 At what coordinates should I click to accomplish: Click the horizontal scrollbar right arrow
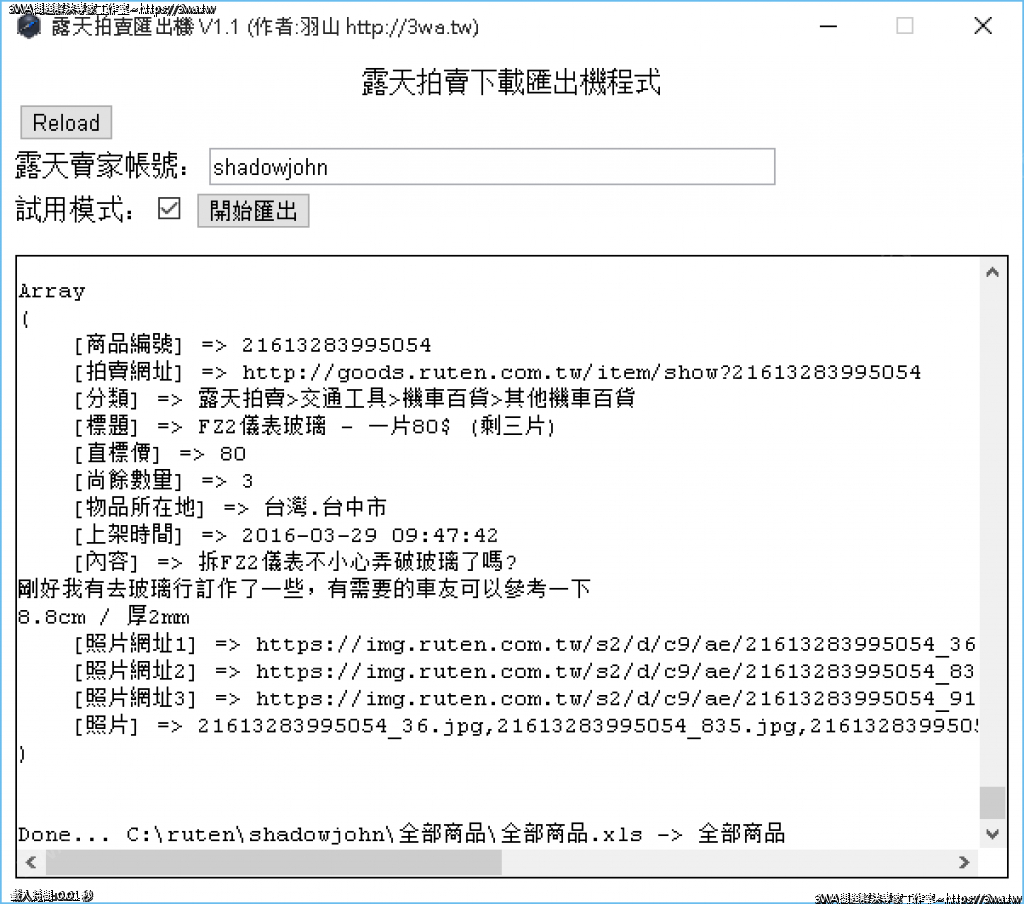(964, 861)
